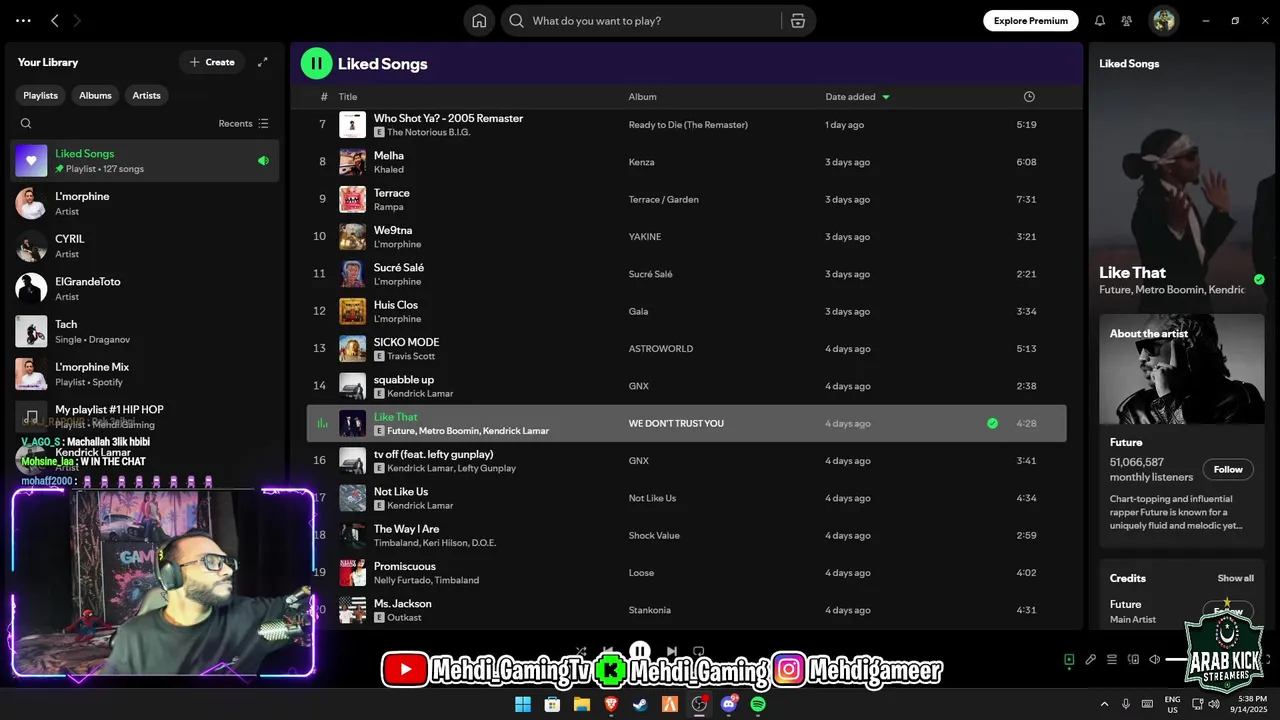Click Show all in Credits
The image size is (1280, 720).
1235,578
